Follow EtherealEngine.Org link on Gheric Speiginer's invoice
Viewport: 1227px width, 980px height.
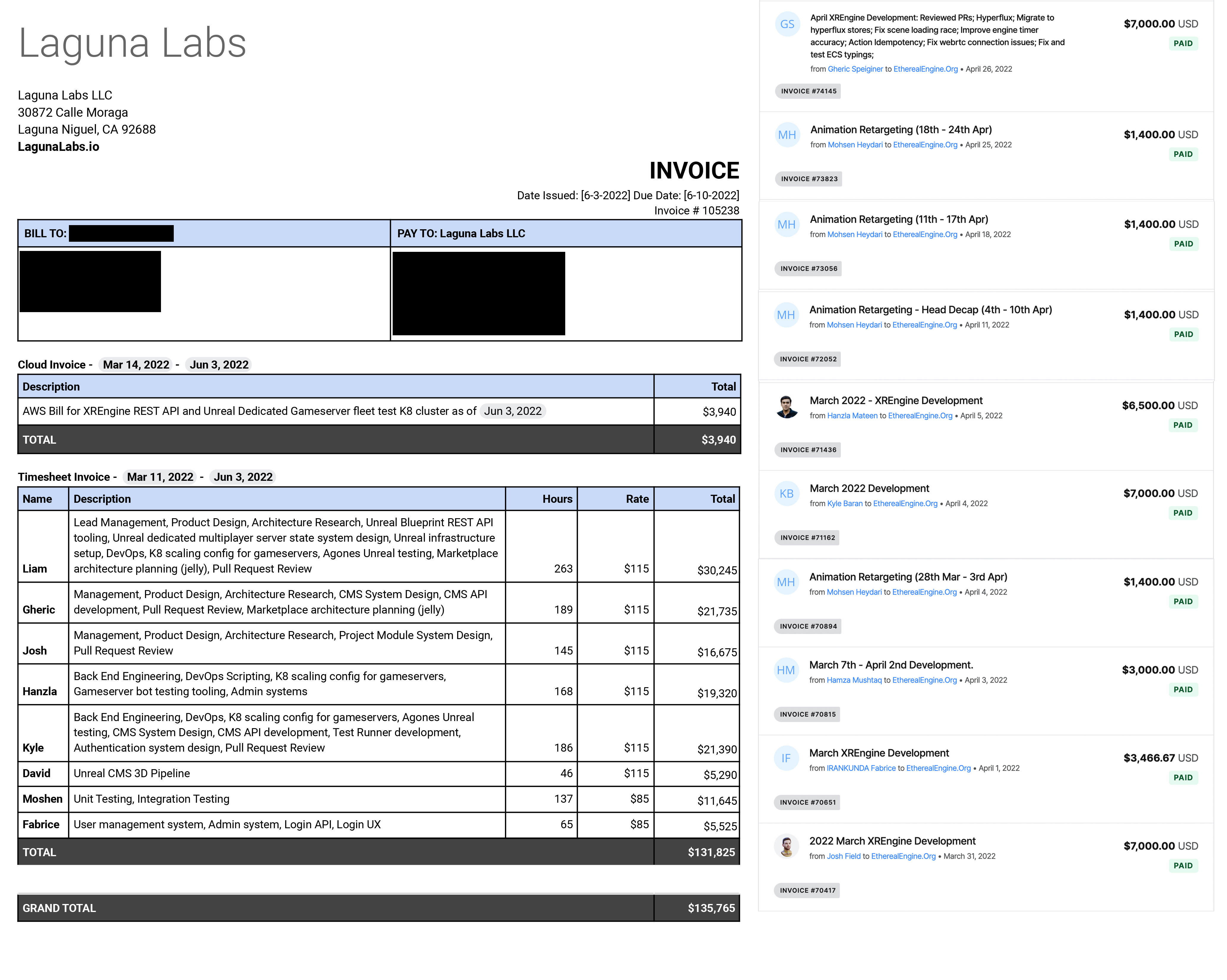pos(926,69)
